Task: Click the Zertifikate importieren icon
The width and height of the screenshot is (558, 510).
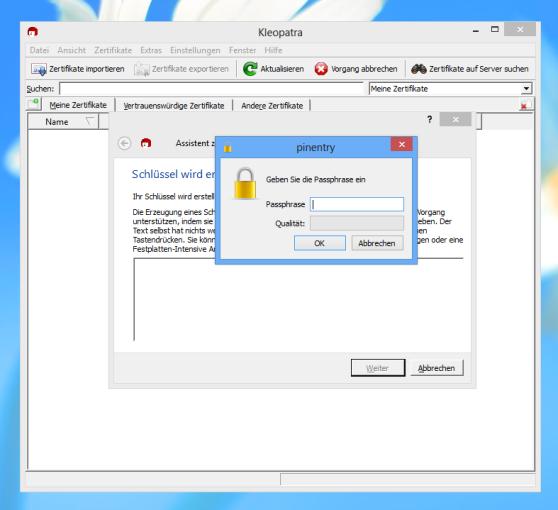Action: (x=38, y=69)
